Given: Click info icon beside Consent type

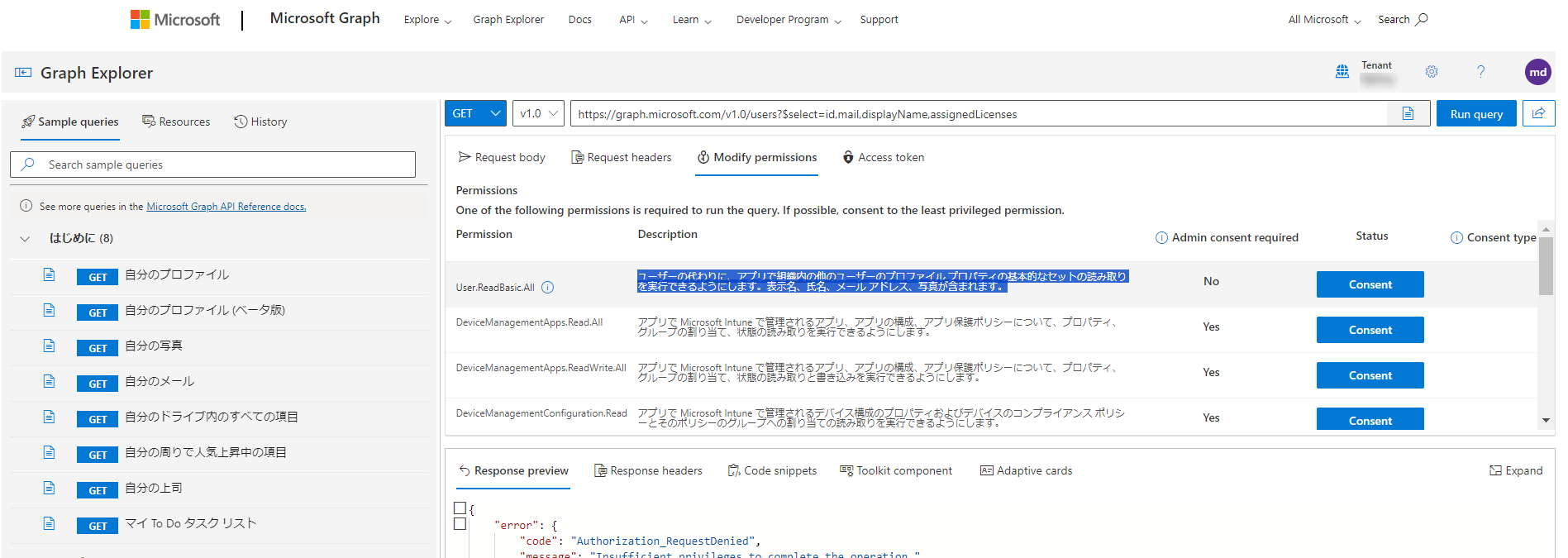Looking at the screenshot, I should click(1456, 238).
